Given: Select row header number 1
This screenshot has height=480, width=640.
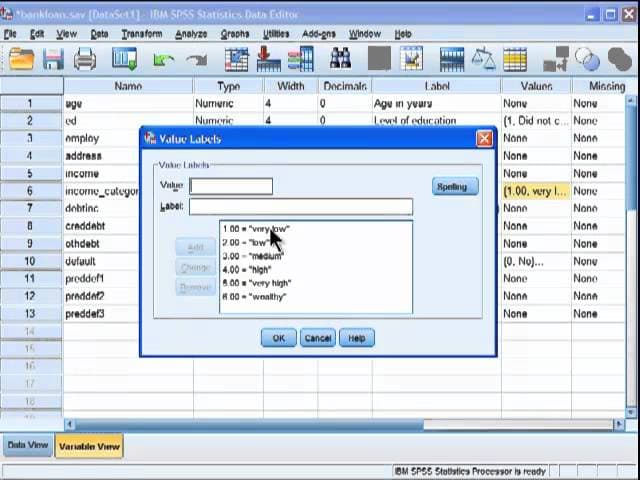Looking at the screenshot, I should point(31,104).
